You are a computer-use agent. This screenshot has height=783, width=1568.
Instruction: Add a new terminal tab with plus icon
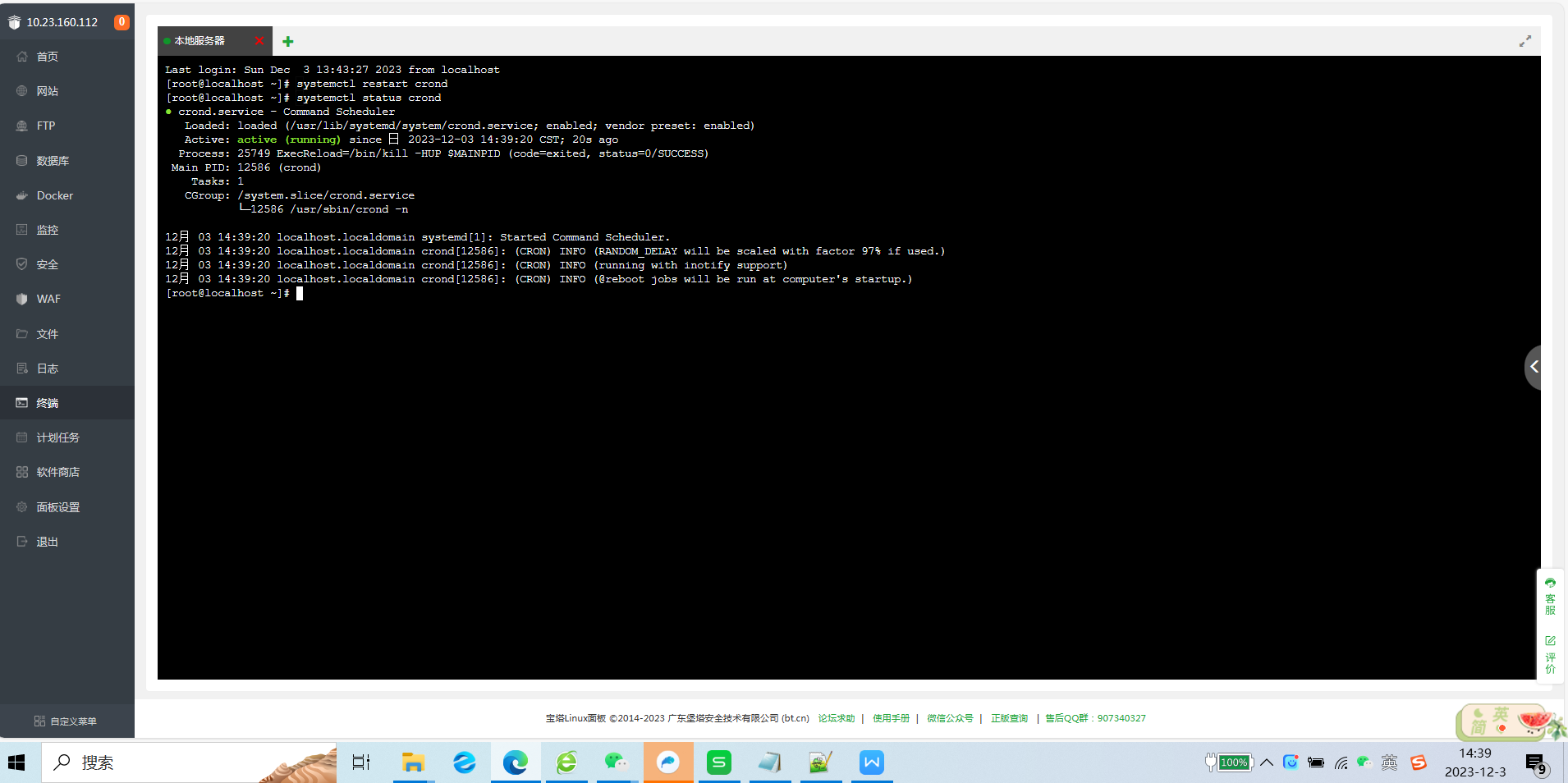tap(288, 41)
